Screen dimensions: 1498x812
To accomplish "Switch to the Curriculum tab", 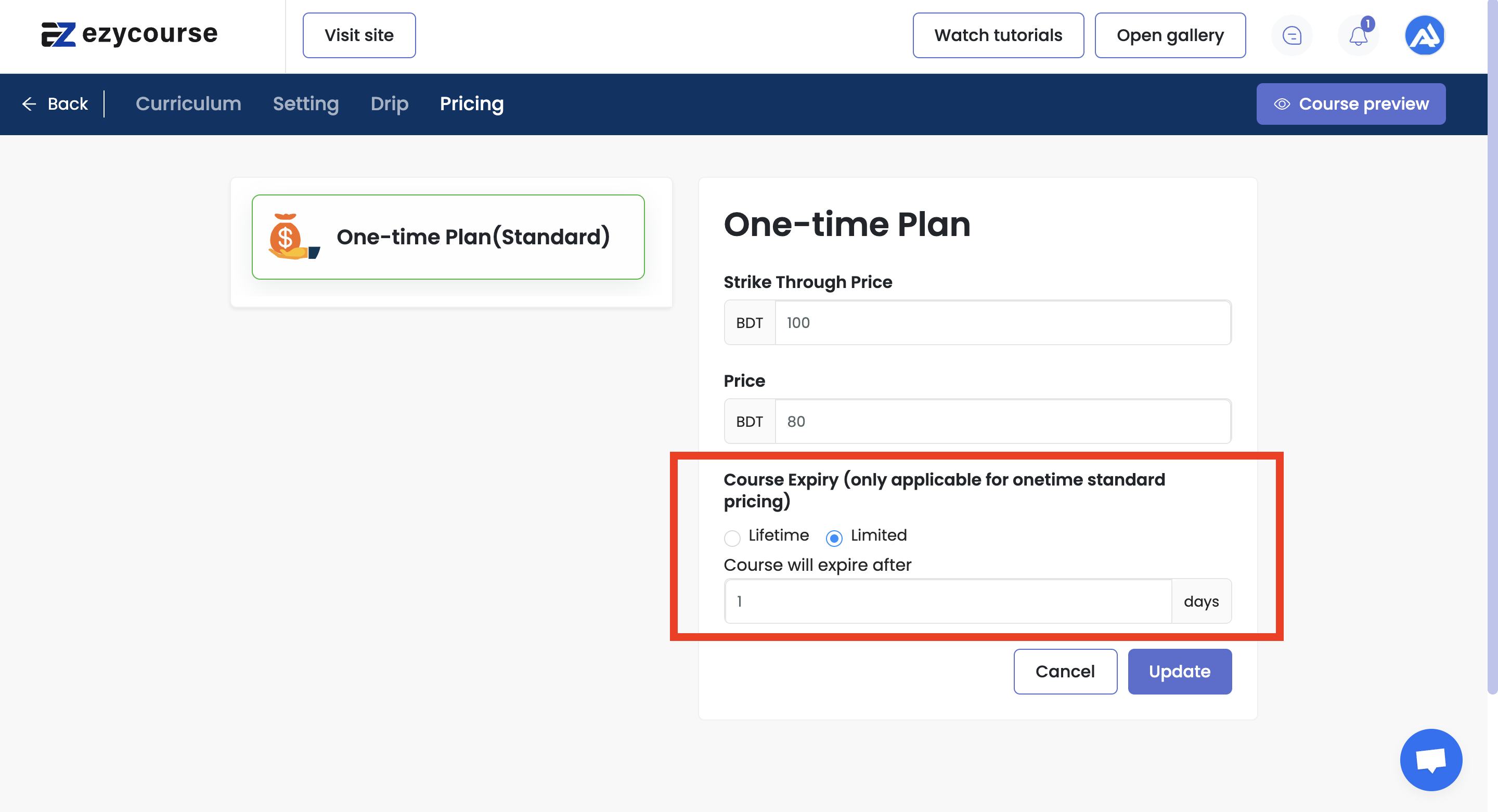I will (x=188, y=104).
